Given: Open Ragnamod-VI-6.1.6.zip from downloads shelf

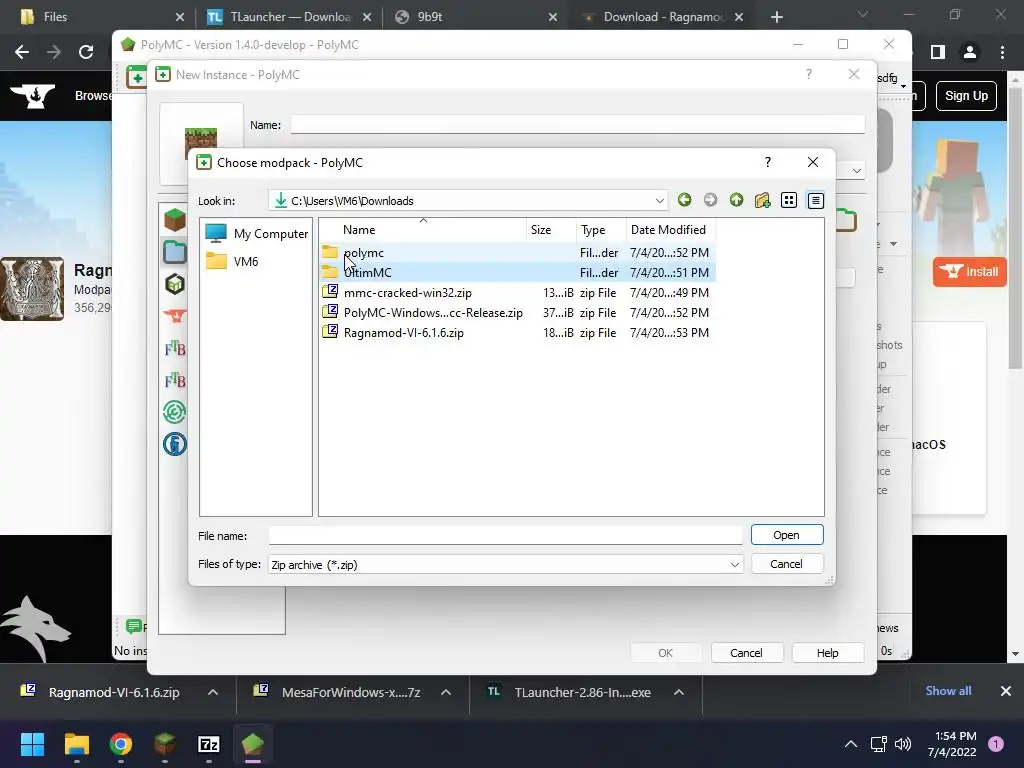Looking at the screenshot, I should (102, 692).
